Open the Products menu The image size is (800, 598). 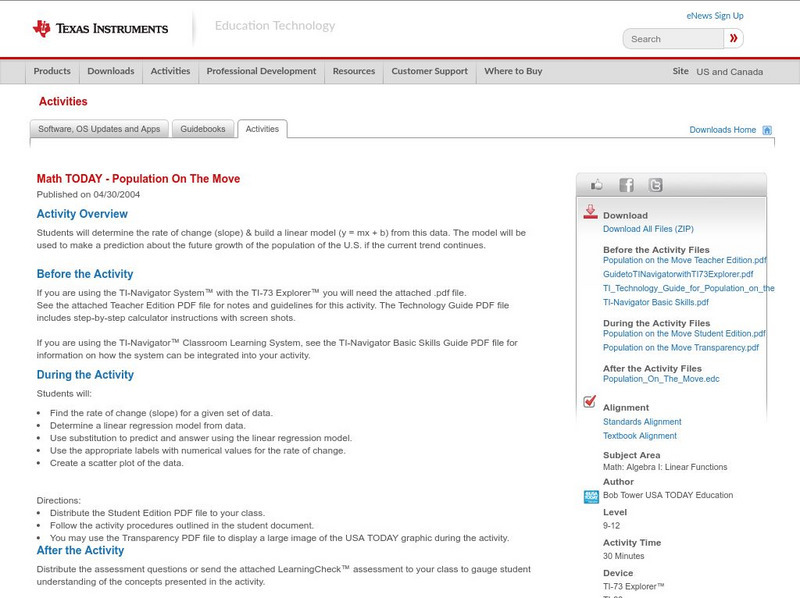52,71
